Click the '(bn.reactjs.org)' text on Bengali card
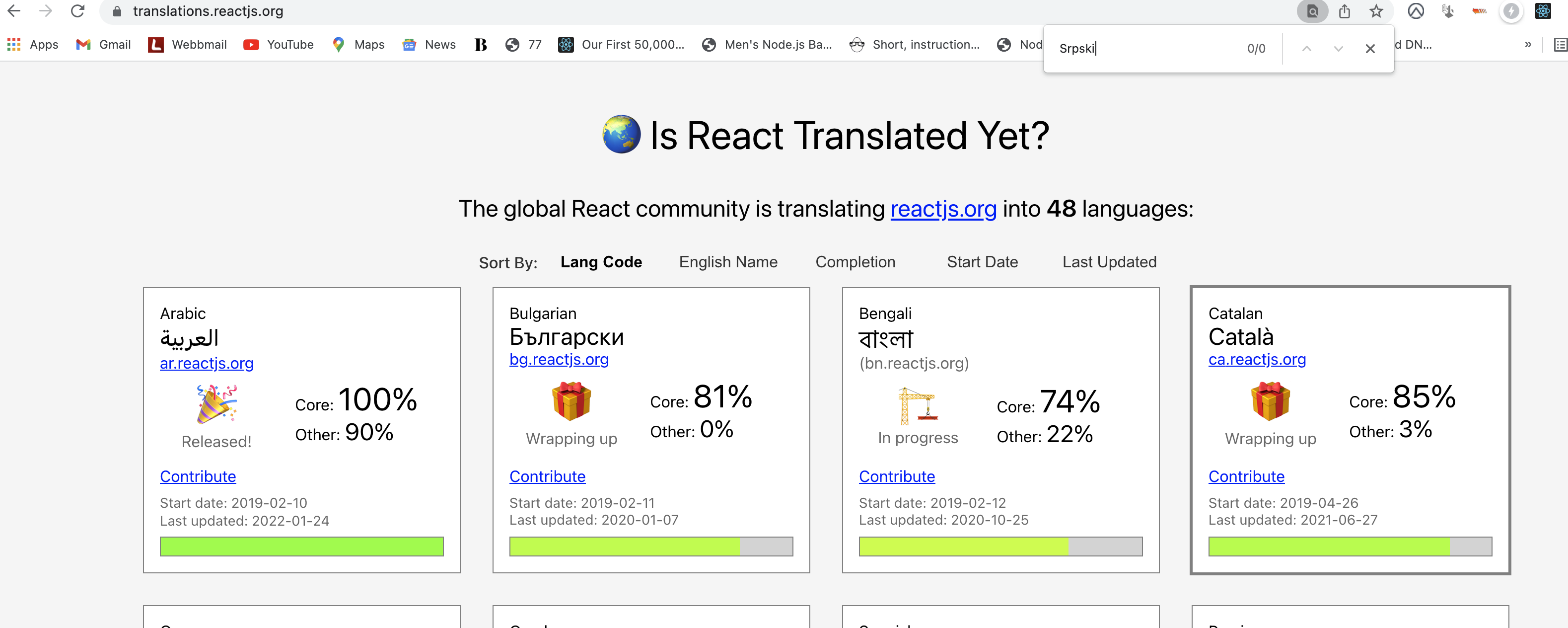Viewport: 1568px width, 628px height. coord(914,364)
